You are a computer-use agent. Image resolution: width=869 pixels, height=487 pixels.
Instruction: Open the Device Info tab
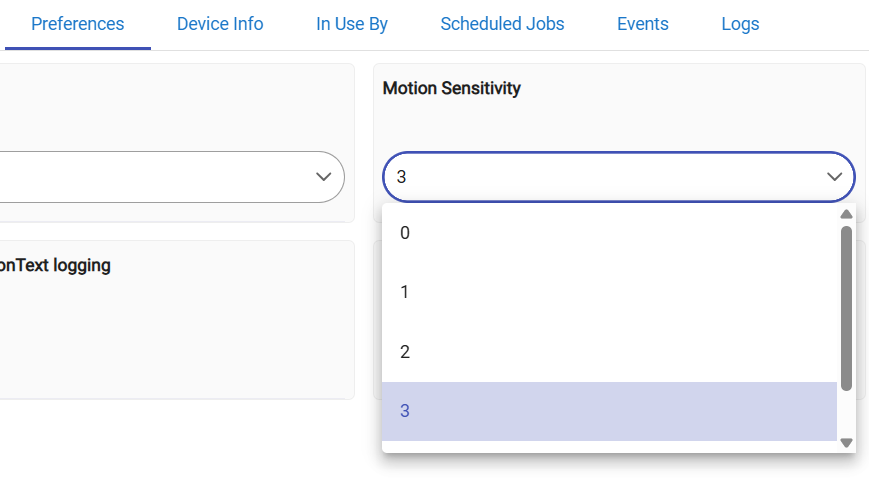click(220, 24)
